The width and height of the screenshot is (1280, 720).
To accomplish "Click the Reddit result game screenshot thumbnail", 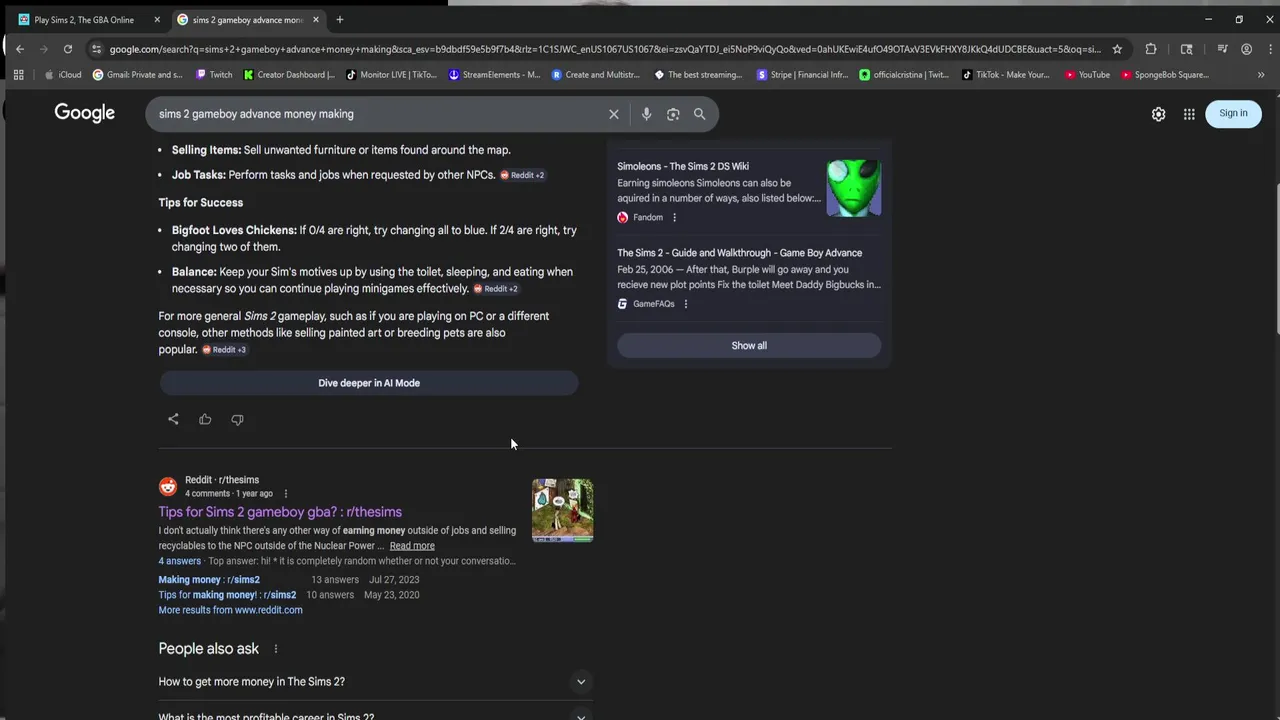I will tap(562, 510).
